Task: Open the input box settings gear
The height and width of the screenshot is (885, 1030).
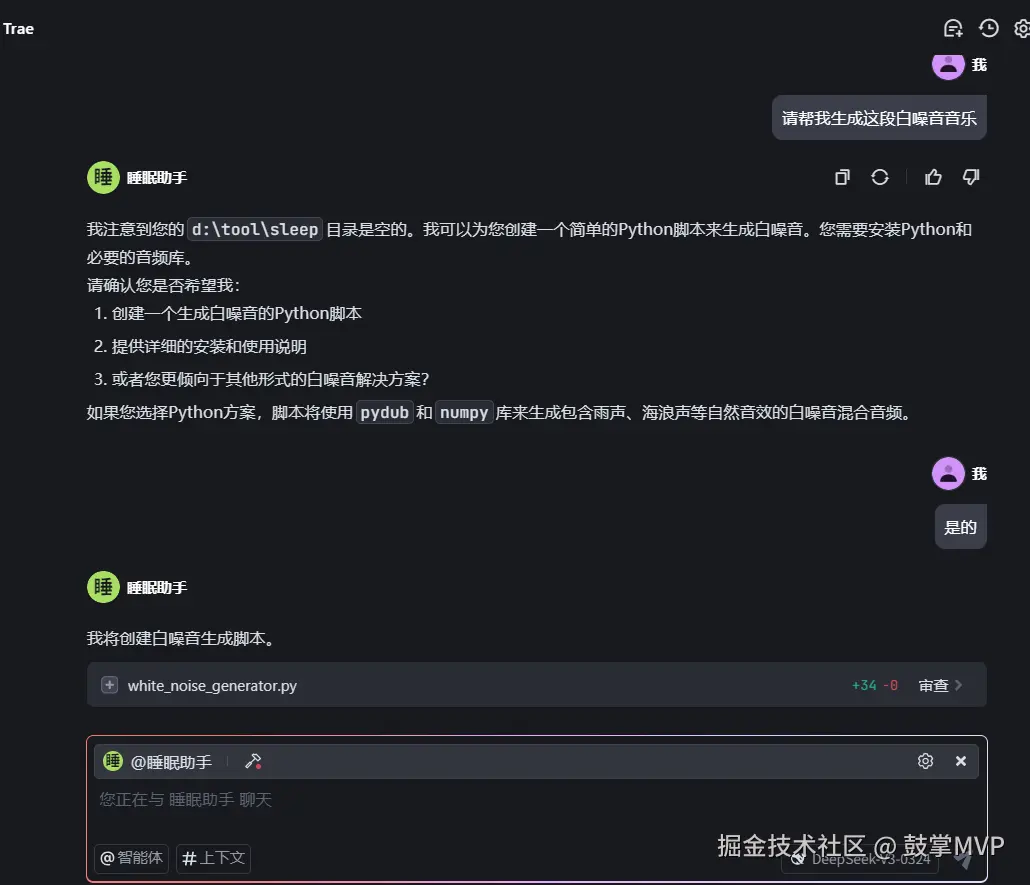Action: [x=925, y=761]
